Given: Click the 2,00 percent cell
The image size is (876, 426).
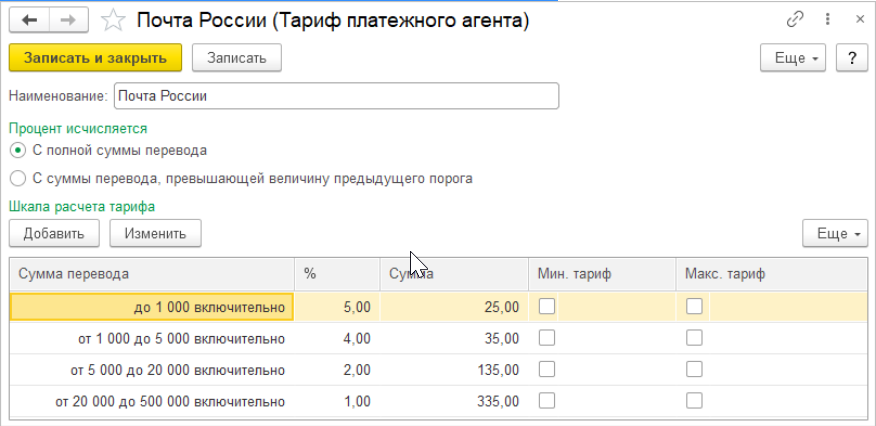Looking at the screenshot, I should [x=337, y=370].
